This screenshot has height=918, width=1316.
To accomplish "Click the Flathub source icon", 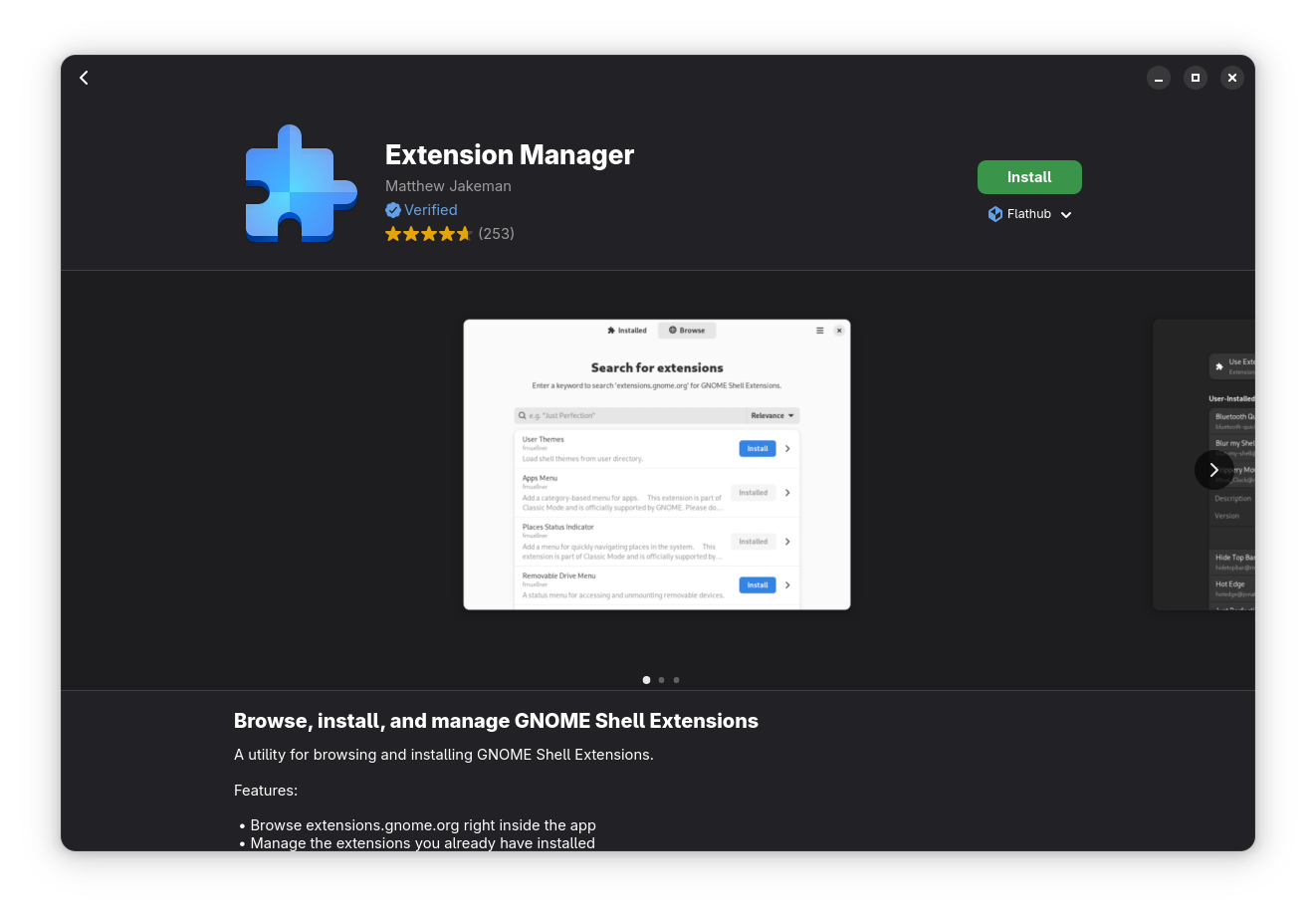I will point(994,214).
